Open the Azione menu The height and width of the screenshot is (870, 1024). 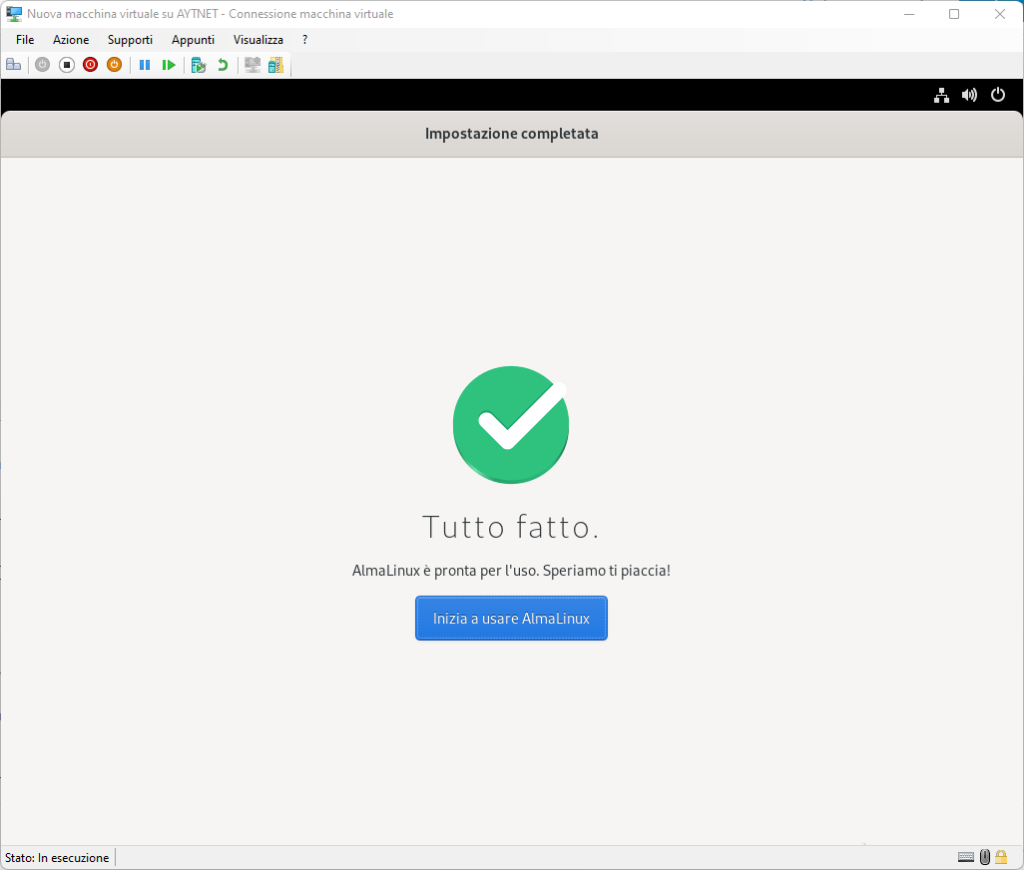71,40
